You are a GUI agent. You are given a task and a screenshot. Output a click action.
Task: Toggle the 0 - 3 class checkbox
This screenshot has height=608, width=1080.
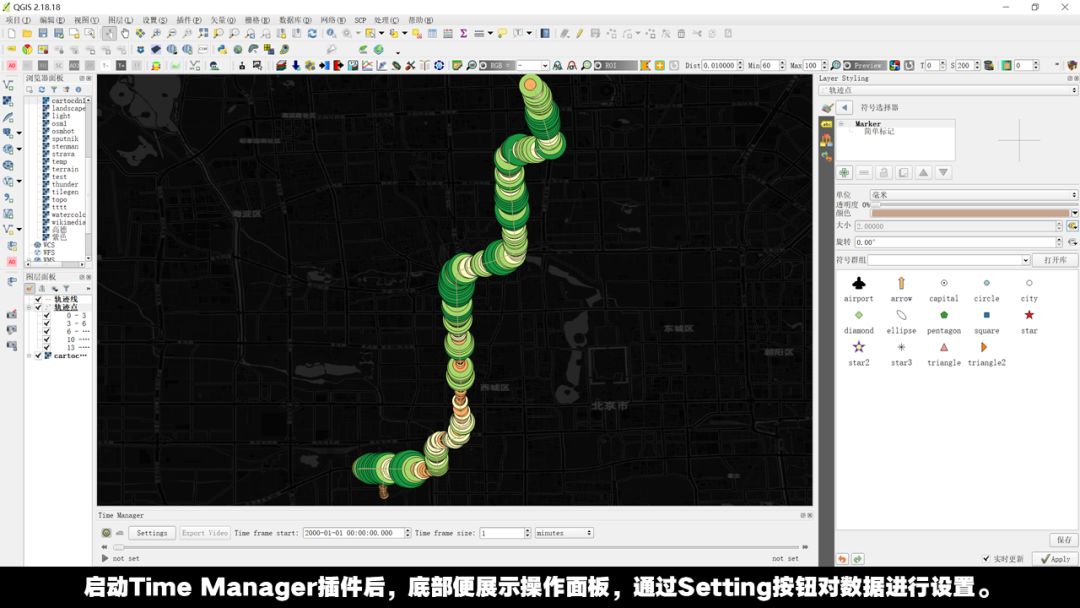coord(47,315)
